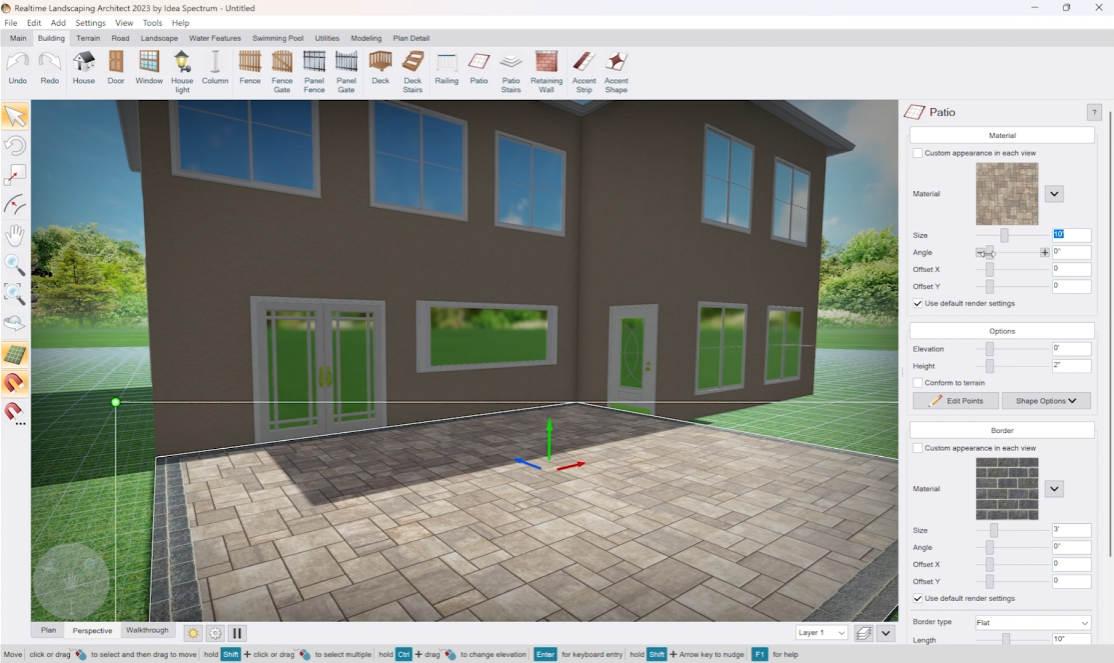Open Border type Flat dropdown

(1032, 622)
